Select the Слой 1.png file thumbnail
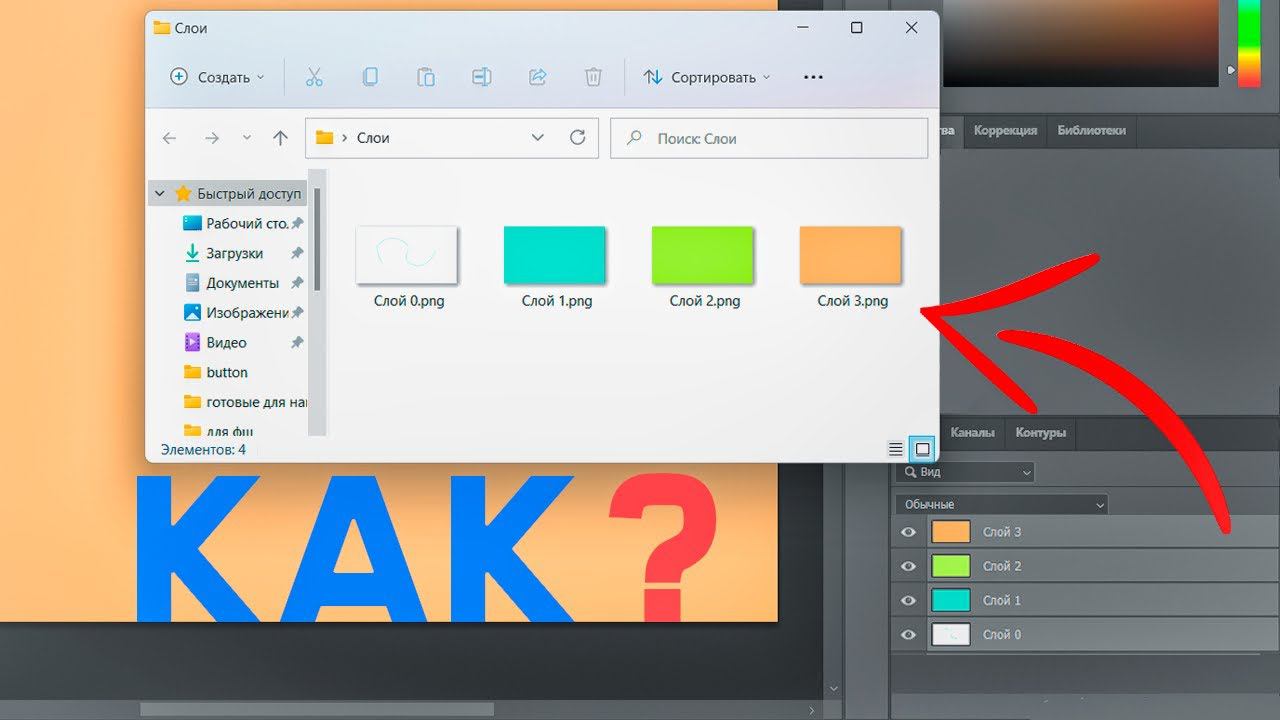The width and height of the screenshot is (1280, 720). pos(555,255)
